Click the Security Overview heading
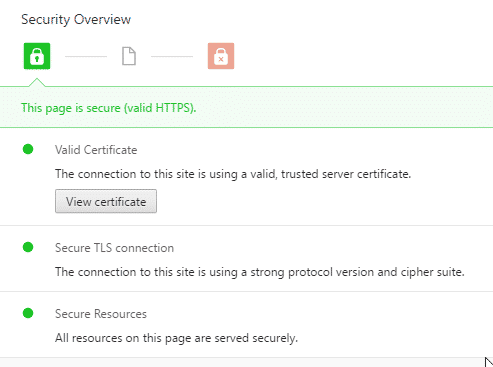Image resolution: width=493 pixels, height=367 pixels. pyautogui.click(x=76, y=19)
